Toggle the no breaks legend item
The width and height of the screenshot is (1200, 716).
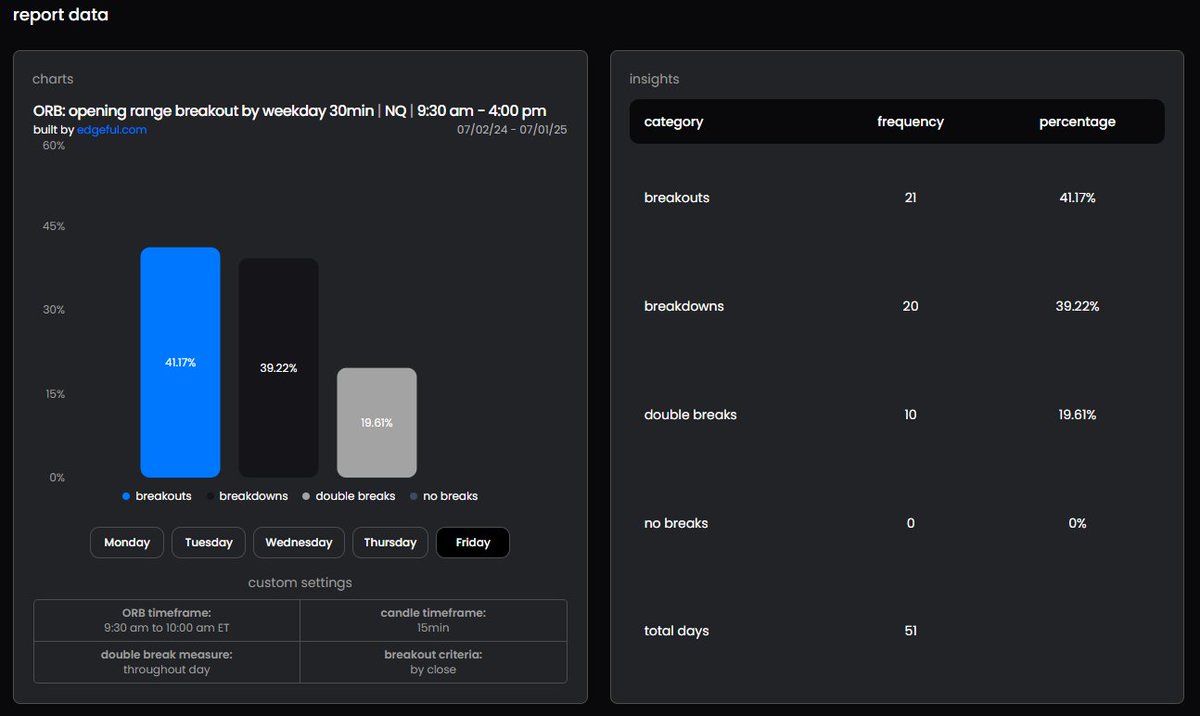(x=444, y=496)
